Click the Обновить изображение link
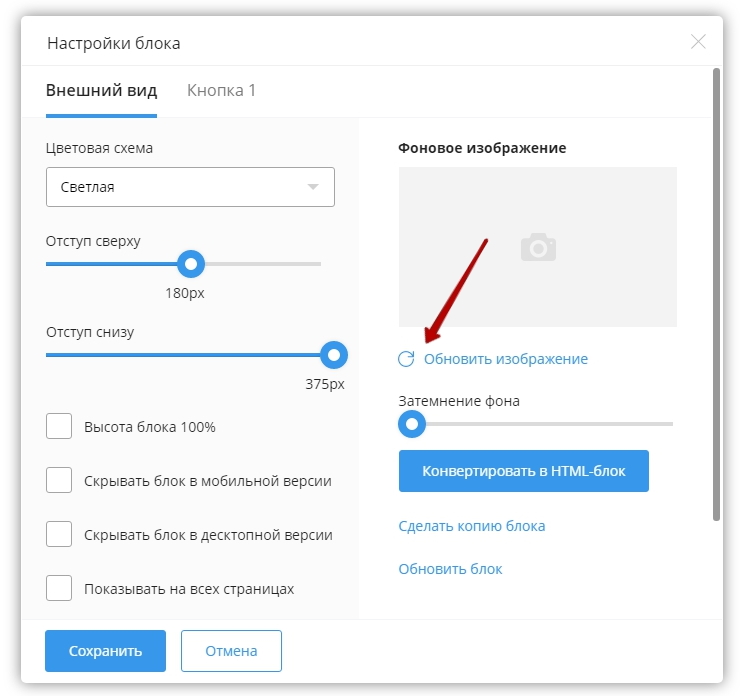The width and height of the screenshot is (740, 696). tap(505, 359)
